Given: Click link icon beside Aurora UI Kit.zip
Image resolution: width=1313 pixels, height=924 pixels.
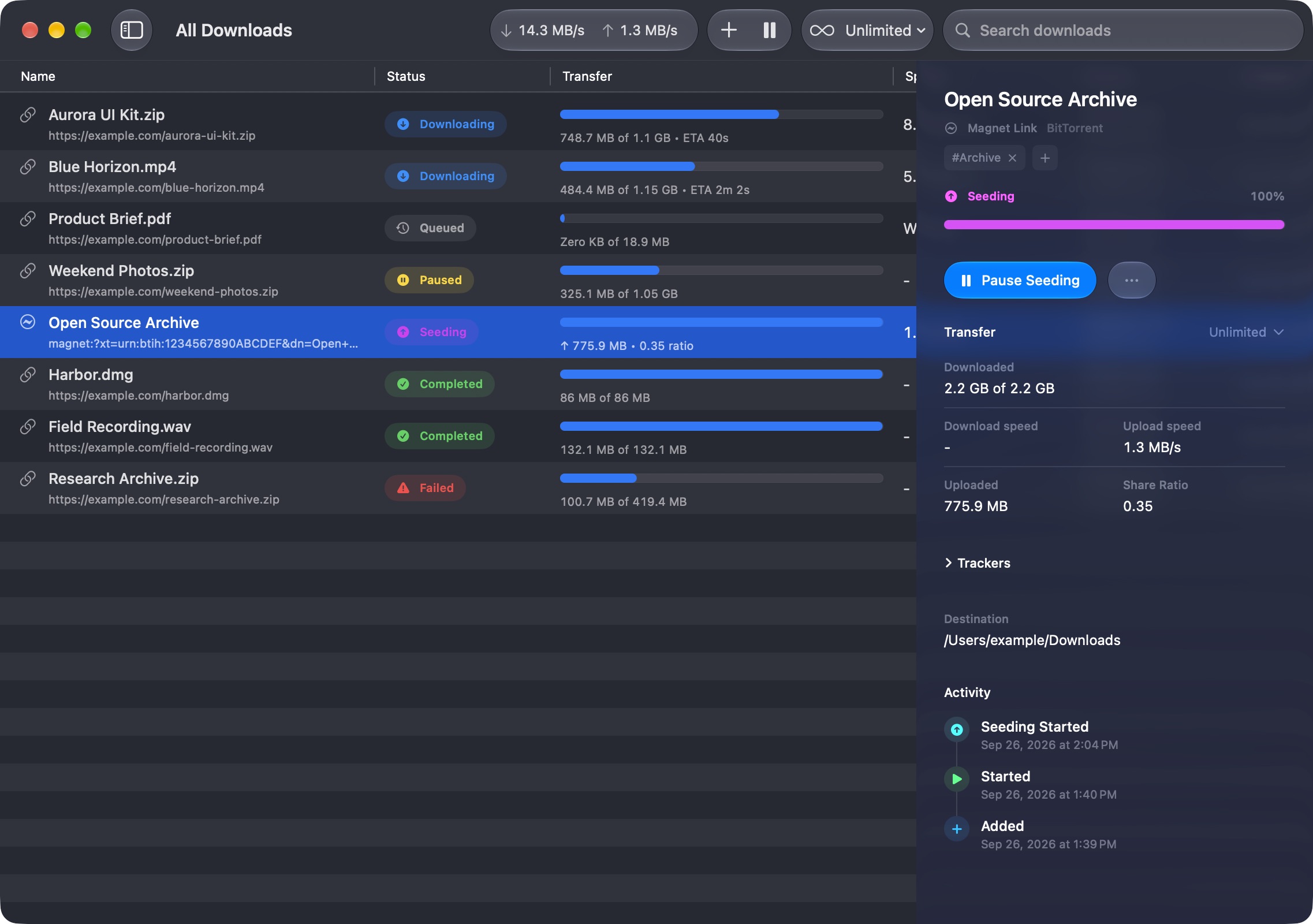Looking at the screenshot, I should tap(28, 115).
